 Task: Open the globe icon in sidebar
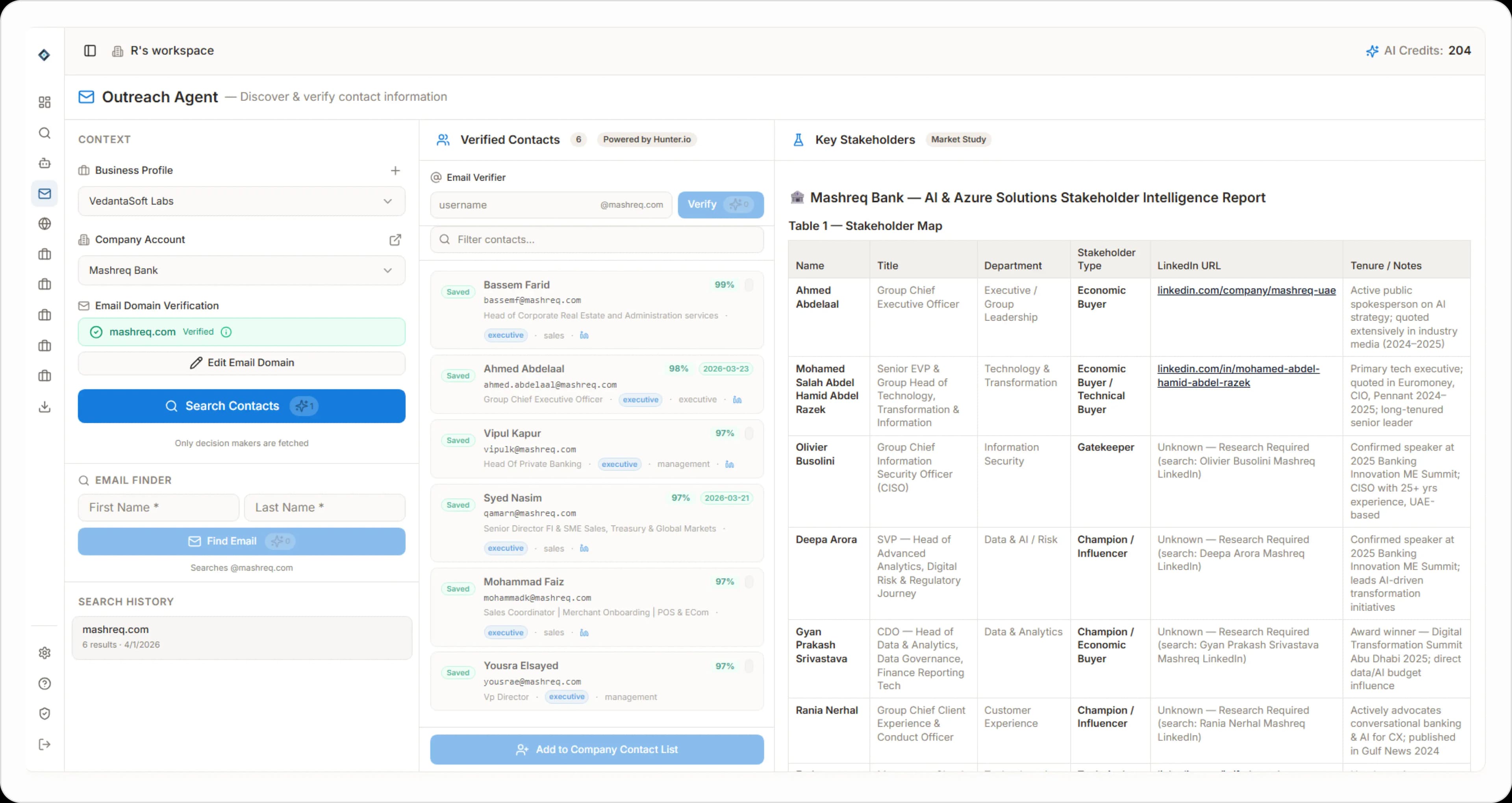(x=44, y=224)
